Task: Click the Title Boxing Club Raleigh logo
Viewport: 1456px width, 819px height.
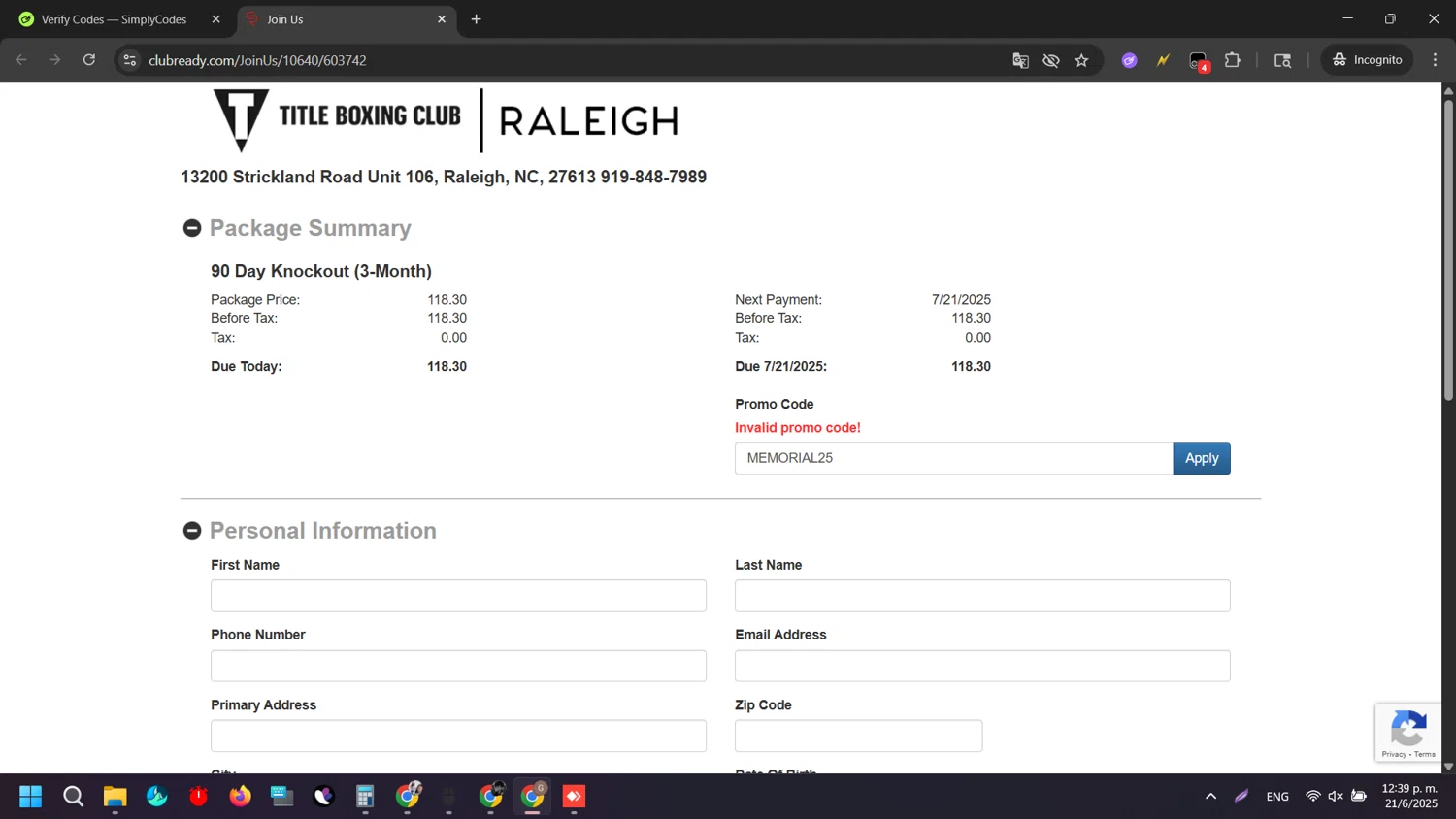Action: point(446,120)
